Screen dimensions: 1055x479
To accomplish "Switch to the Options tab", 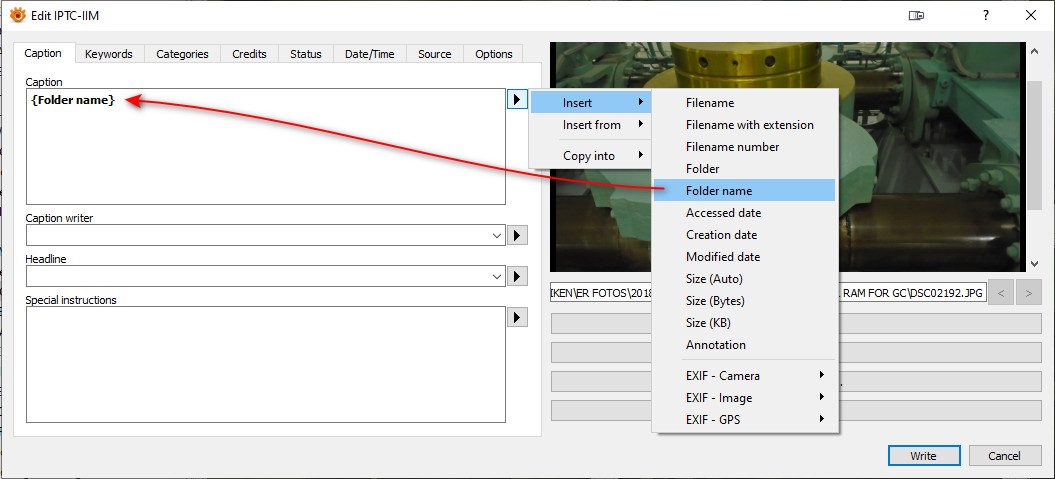I will click(x=494, y=54).
